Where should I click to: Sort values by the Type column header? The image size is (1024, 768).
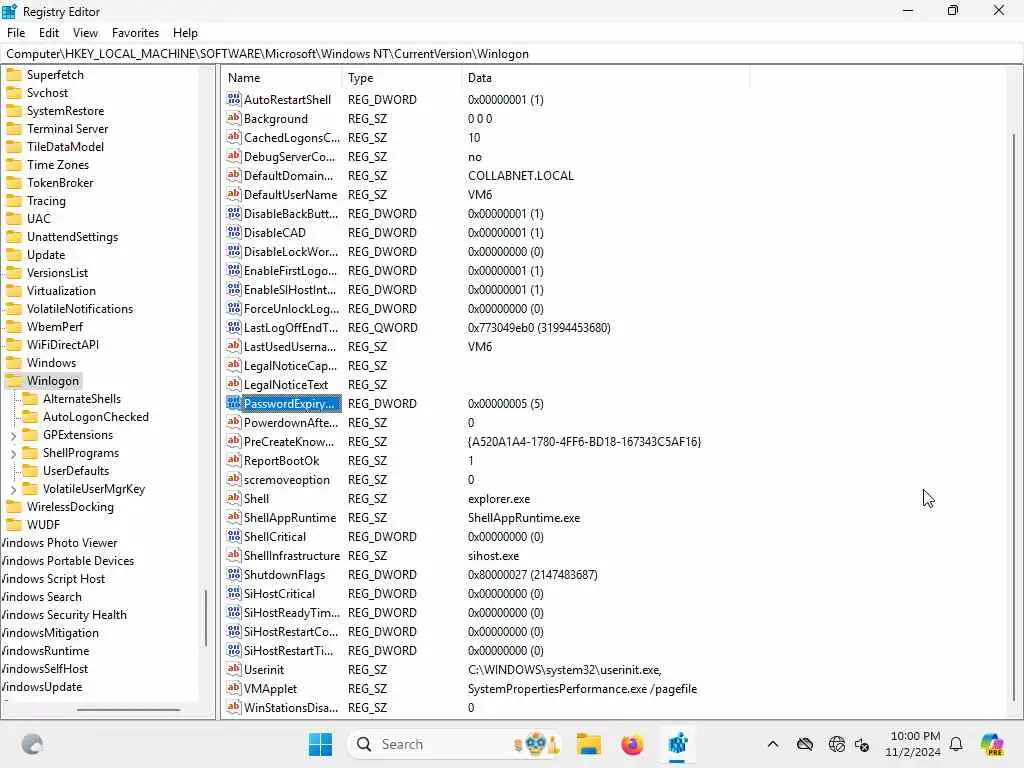pos(402,78)
